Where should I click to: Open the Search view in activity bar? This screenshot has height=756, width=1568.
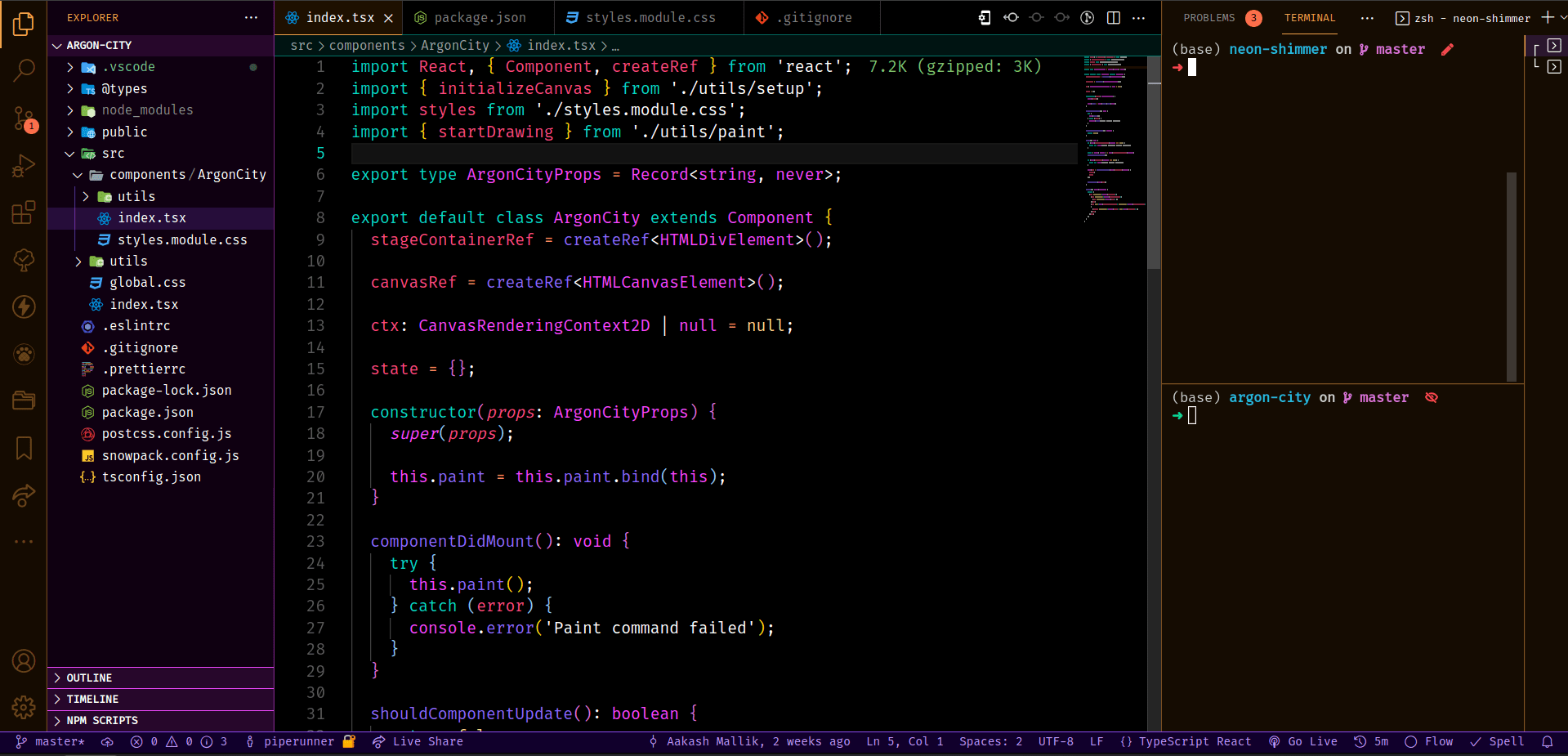pyautogui.click(x=24, y=71)
